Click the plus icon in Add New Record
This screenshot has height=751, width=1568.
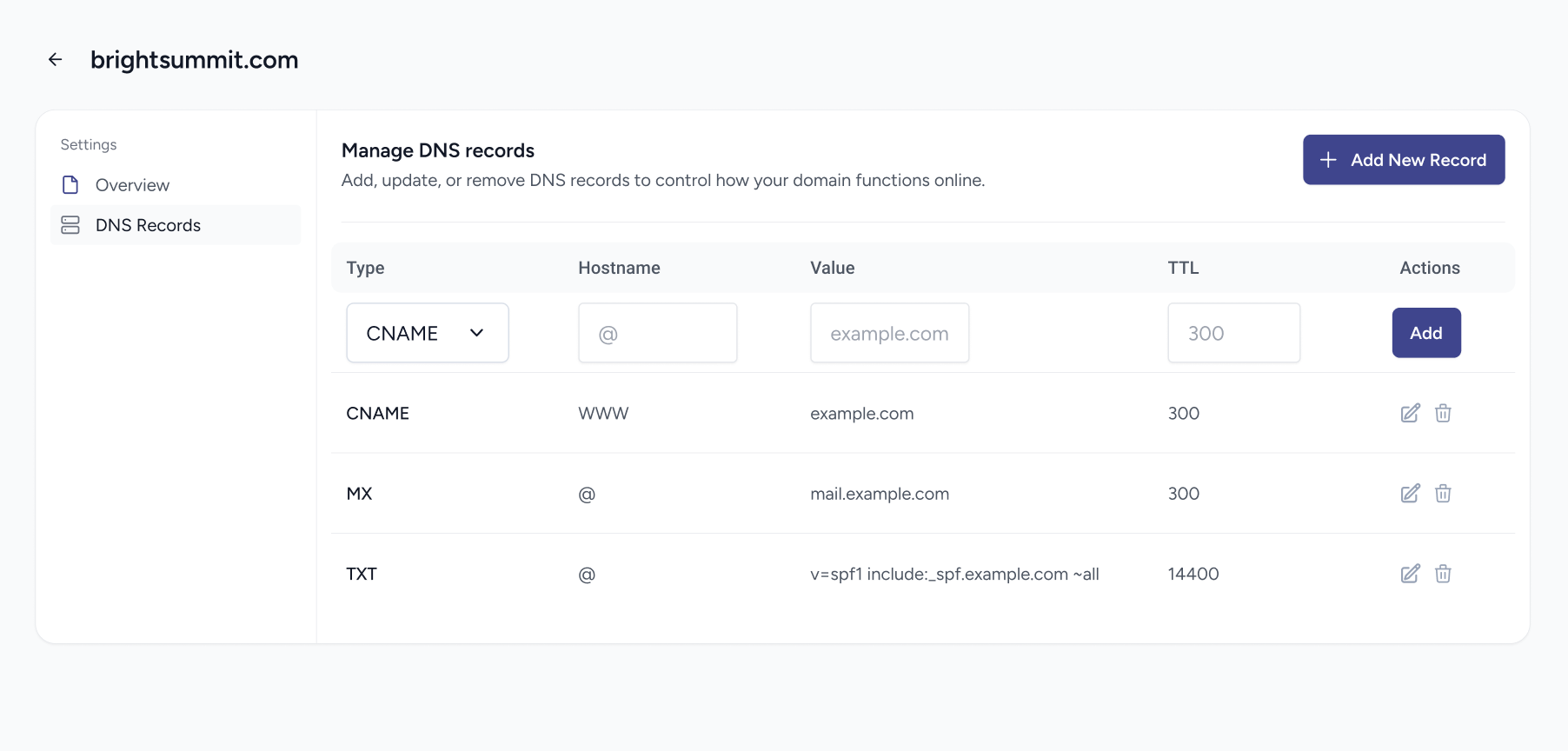tap(1328, 160)
